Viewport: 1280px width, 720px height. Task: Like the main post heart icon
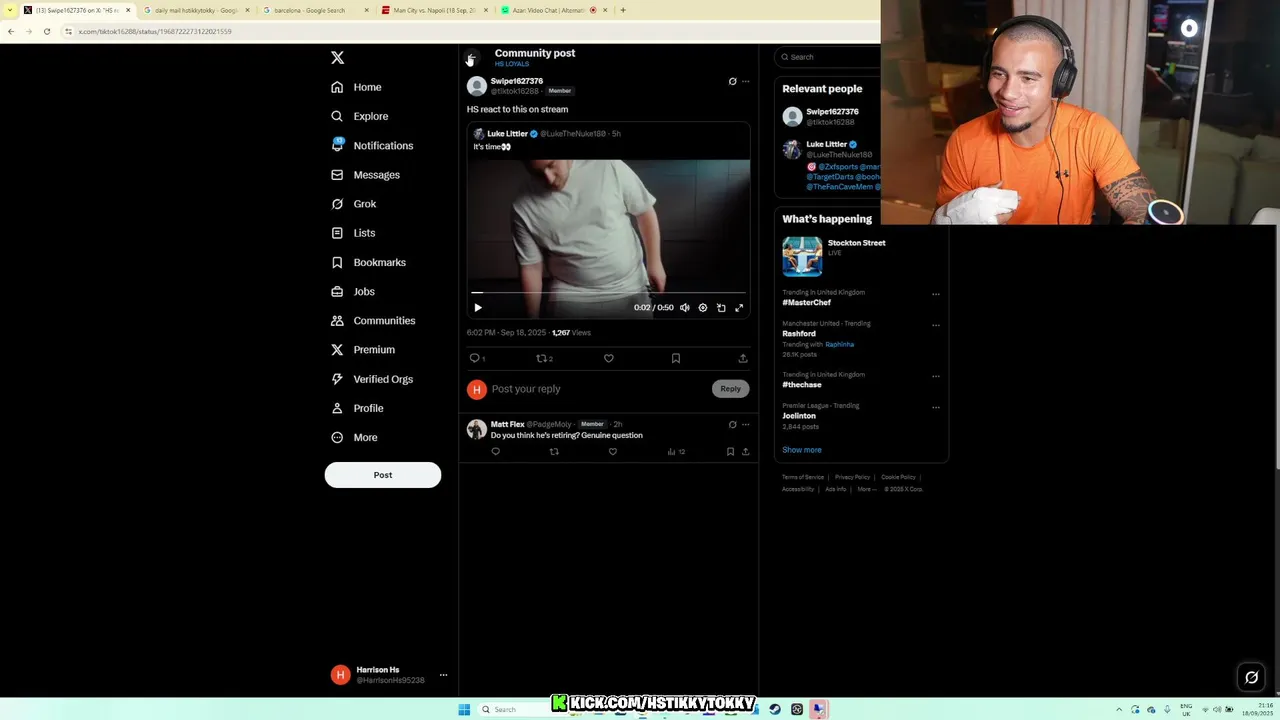[609, 358]
